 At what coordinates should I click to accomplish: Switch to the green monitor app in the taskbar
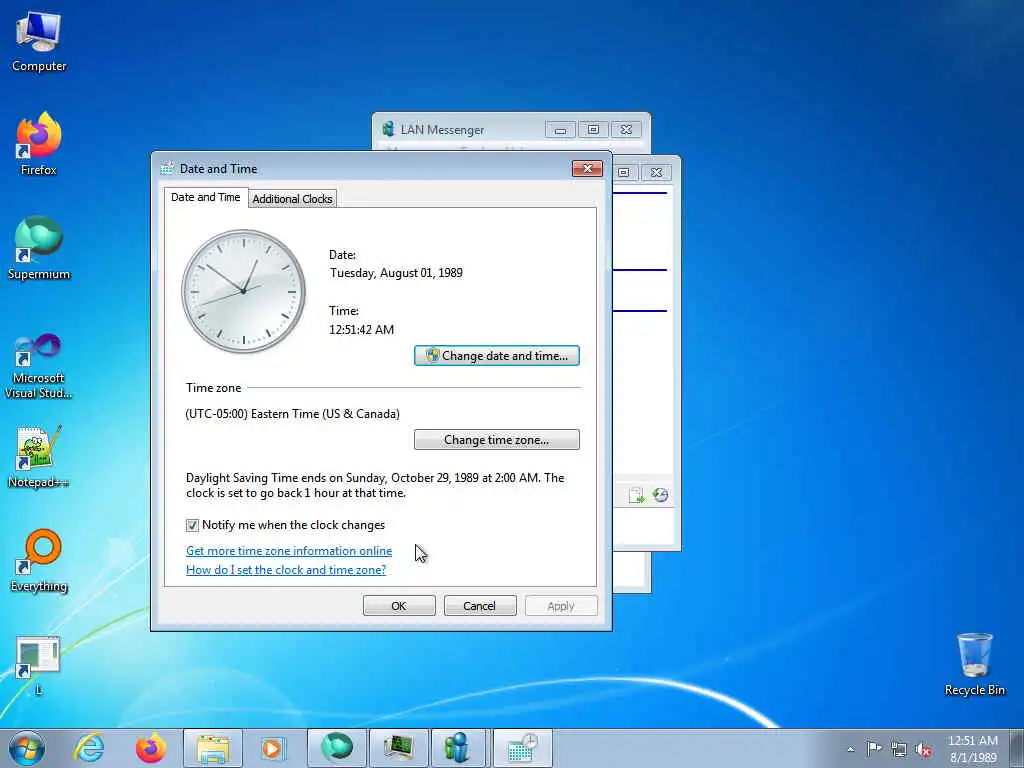(x=399, y=748)
